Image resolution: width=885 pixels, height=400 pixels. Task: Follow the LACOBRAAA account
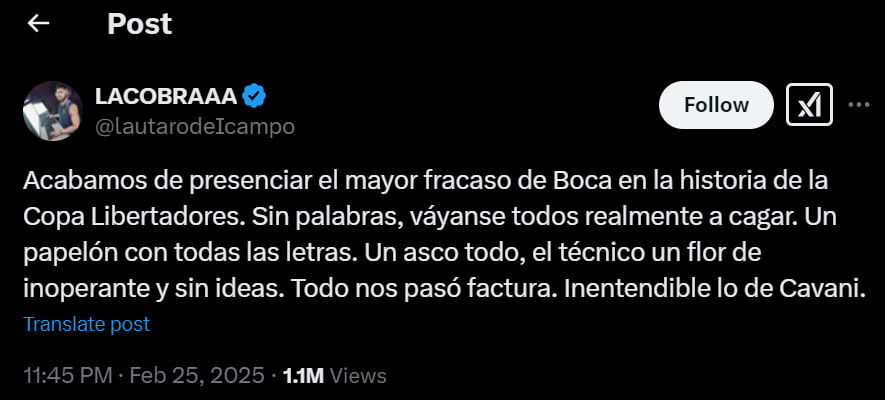click(716, 105)
